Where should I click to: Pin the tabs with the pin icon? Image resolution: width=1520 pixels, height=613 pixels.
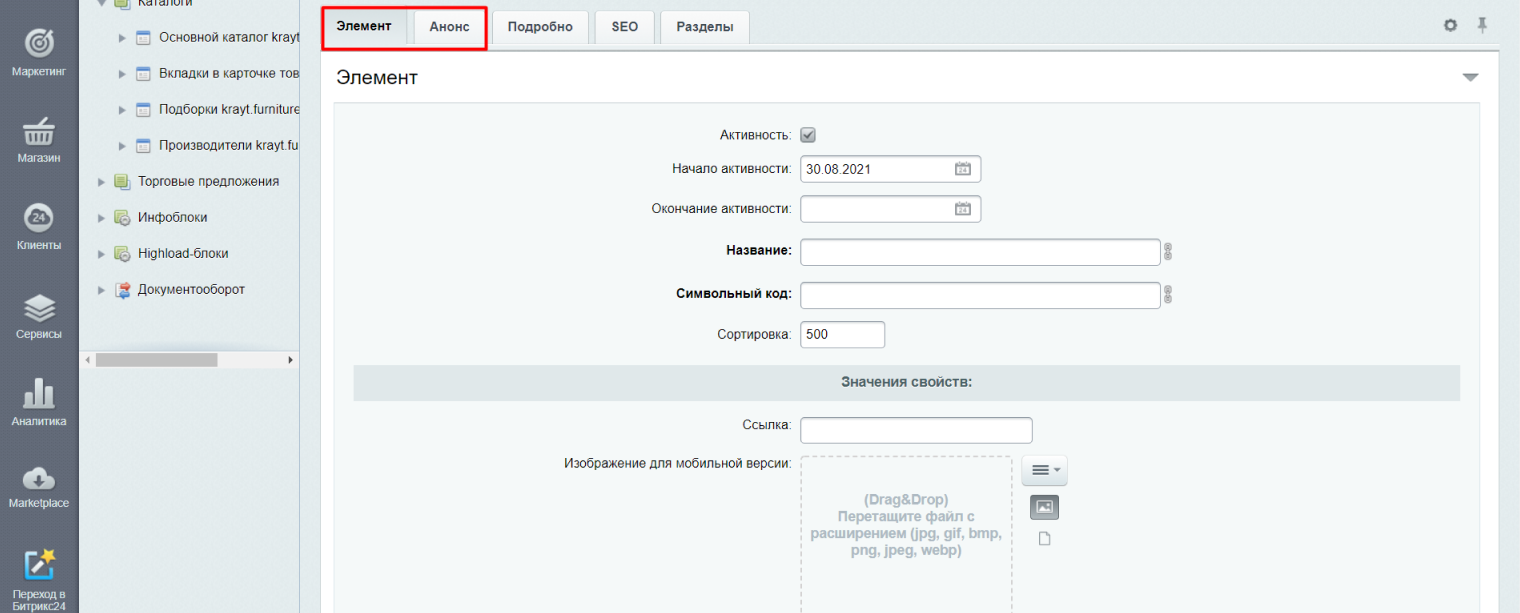click(1482, 25)
